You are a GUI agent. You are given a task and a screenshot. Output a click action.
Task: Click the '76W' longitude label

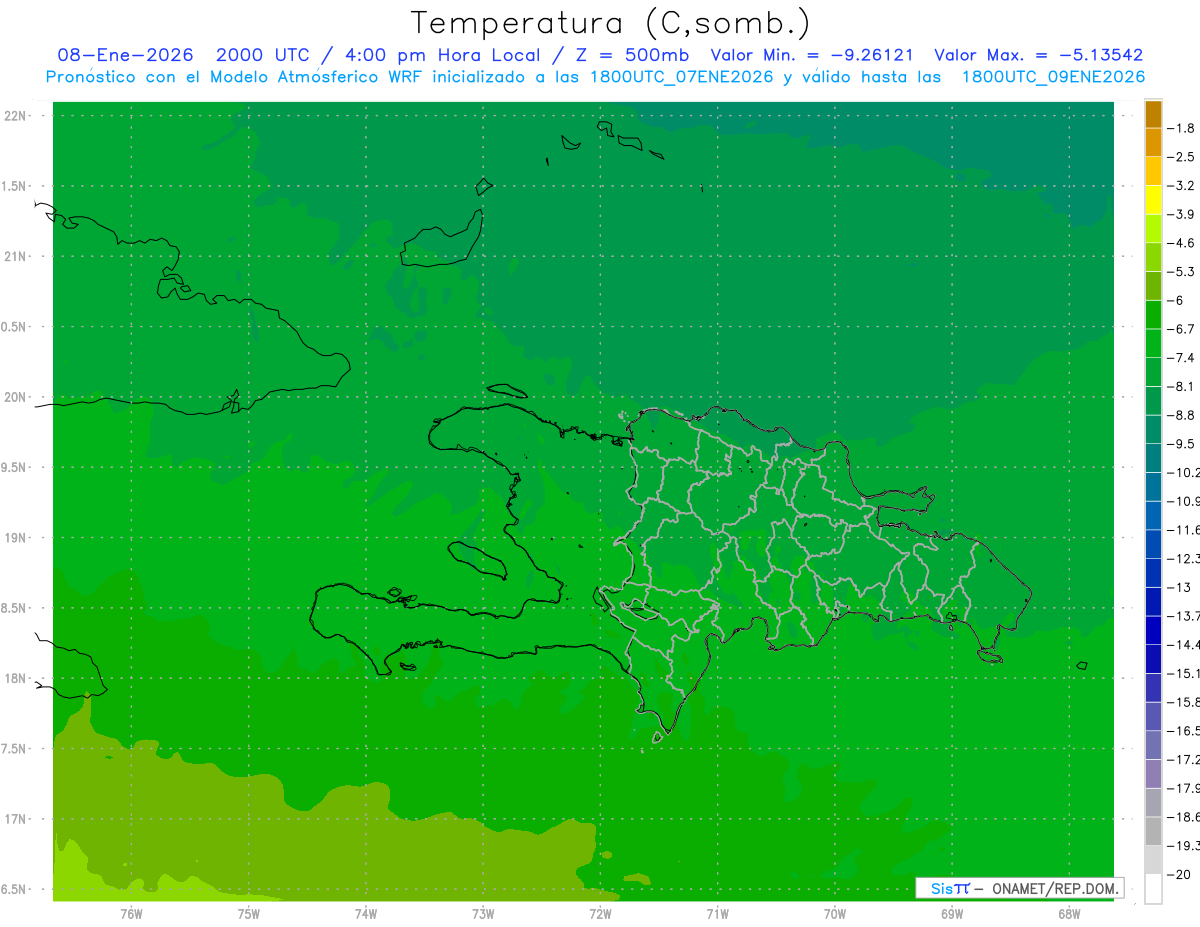point(131,914)
